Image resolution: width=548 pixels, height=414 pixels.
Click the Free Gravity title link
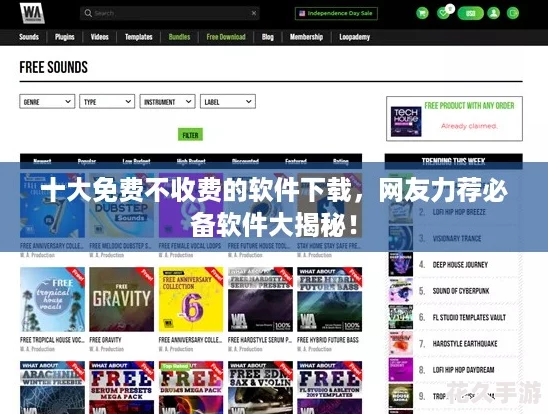pos(105,340)
